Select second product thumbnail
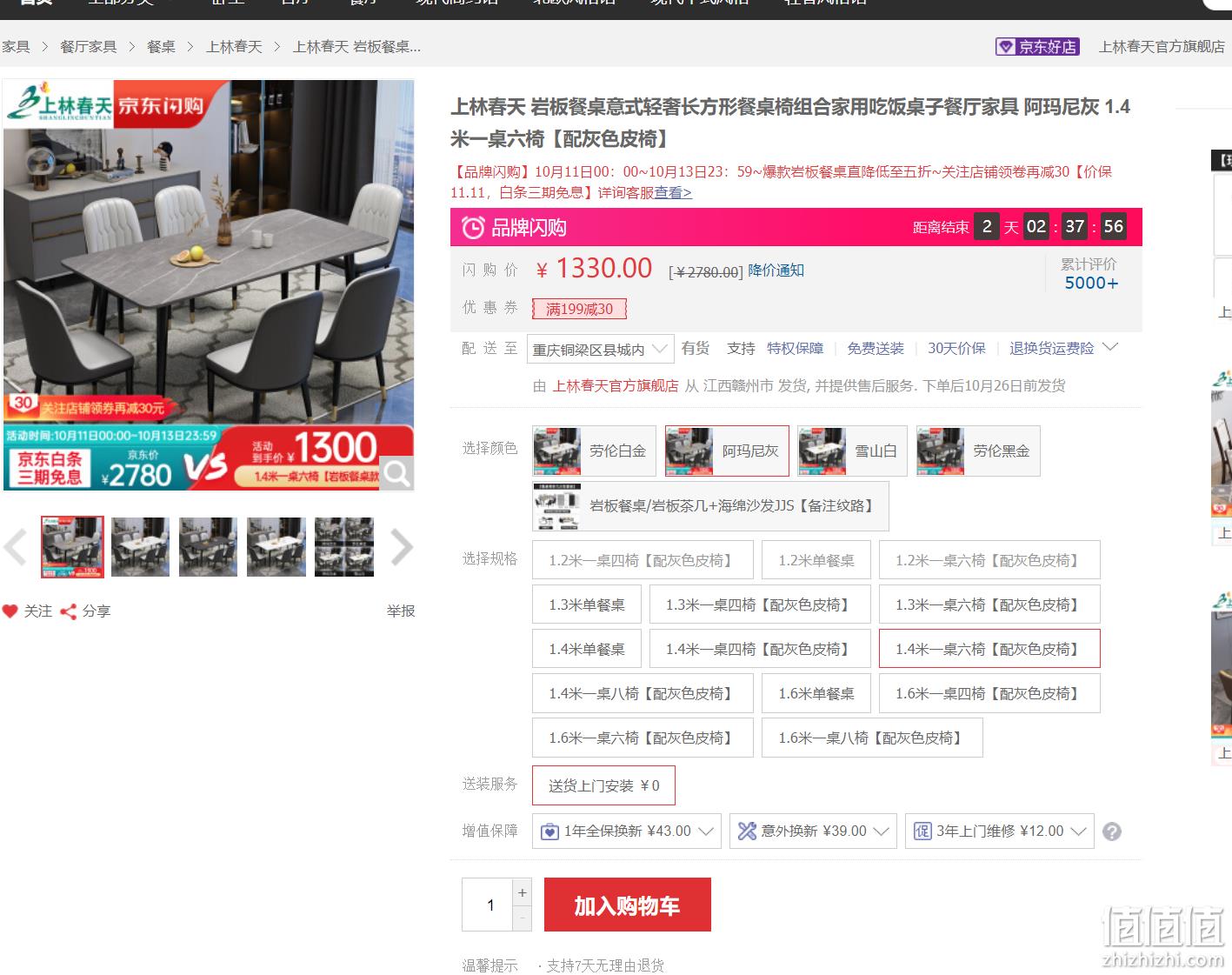 pos(140,547)
